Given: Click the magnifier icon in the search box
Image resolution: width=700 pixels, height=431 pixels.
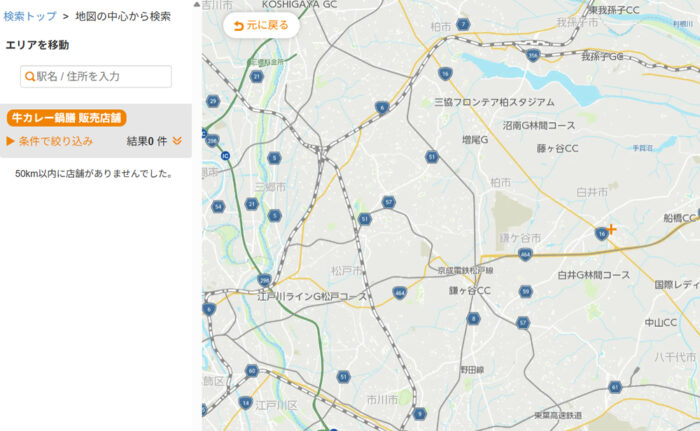Looking at the screenshot, I should [29, 76].
